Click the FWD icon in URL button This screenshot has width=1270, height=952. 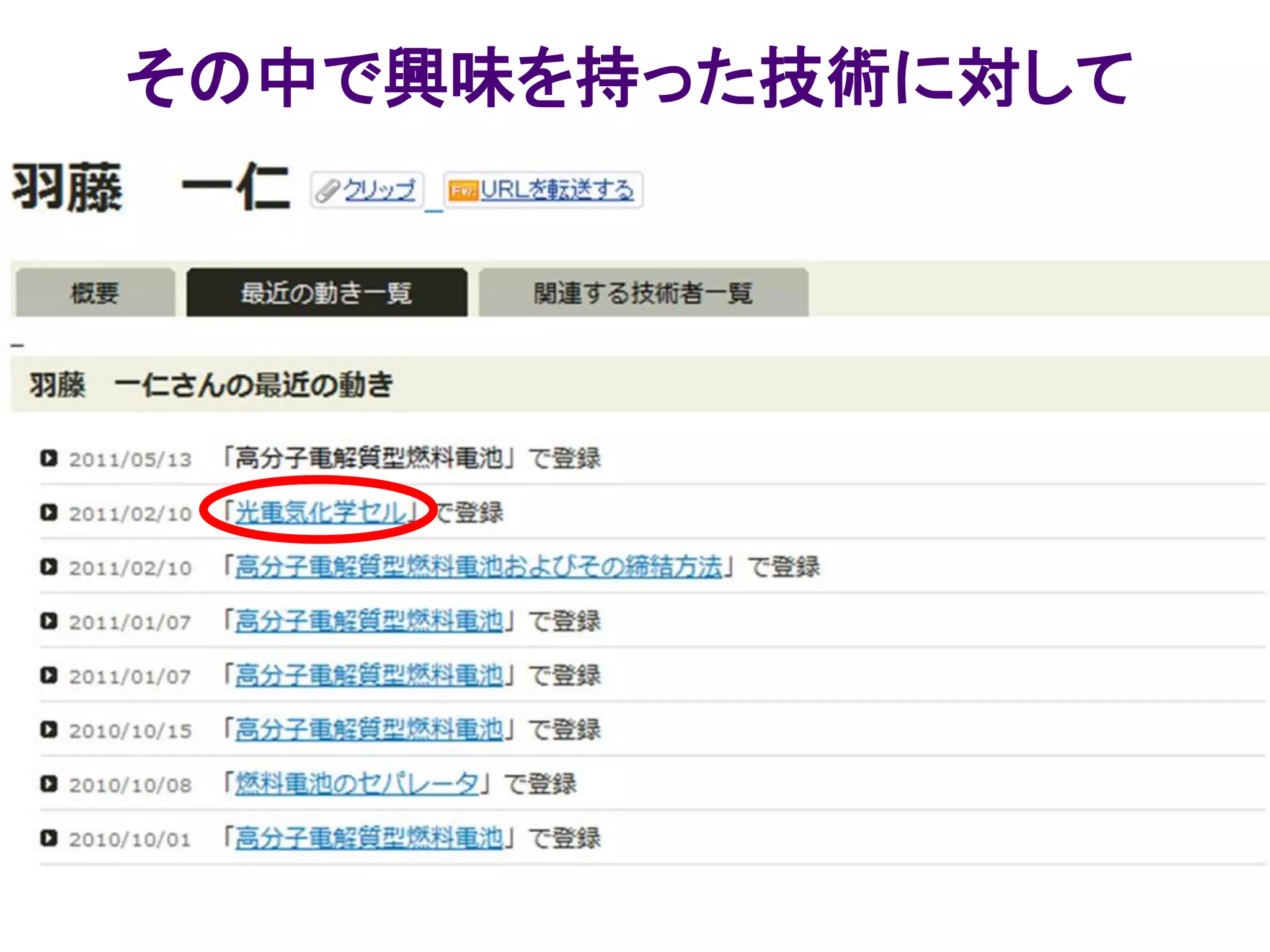coord(463,190)
